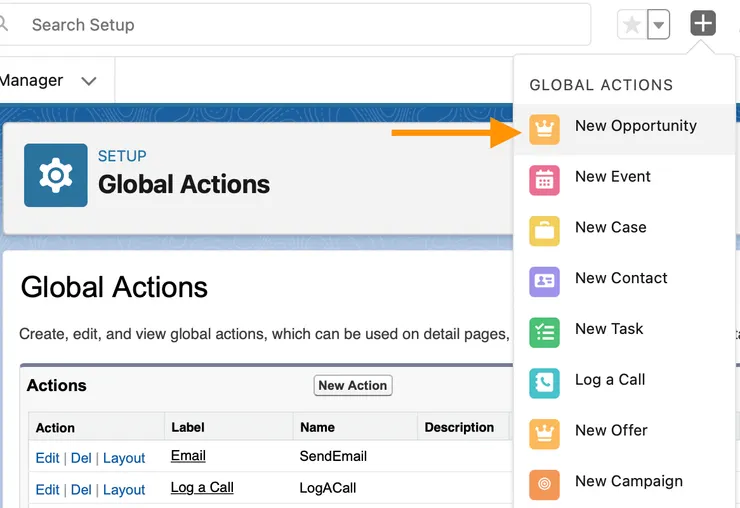Click Del link for LogACall action
The width and height of the screenshot is (740, 508).
pos(81,490)
